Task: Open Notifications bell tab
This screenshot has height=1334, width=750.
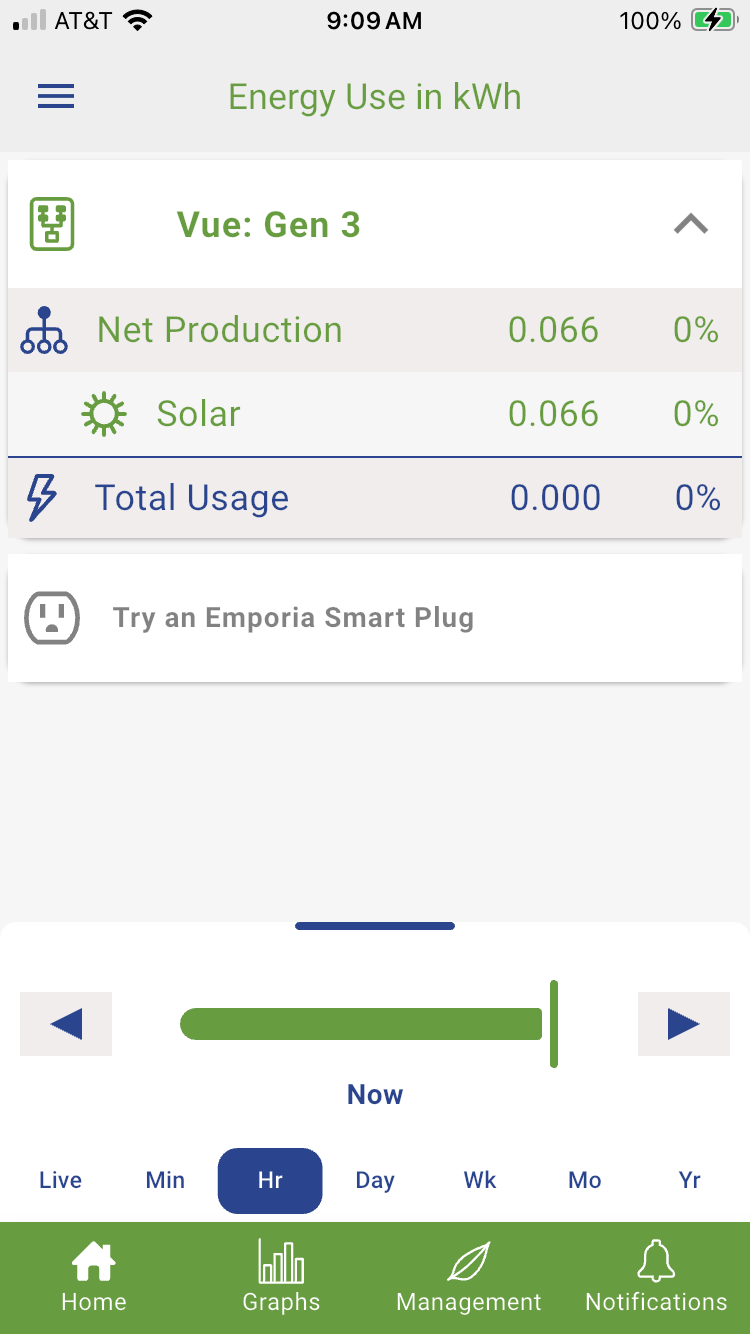Action: [x=656, y=1276]
